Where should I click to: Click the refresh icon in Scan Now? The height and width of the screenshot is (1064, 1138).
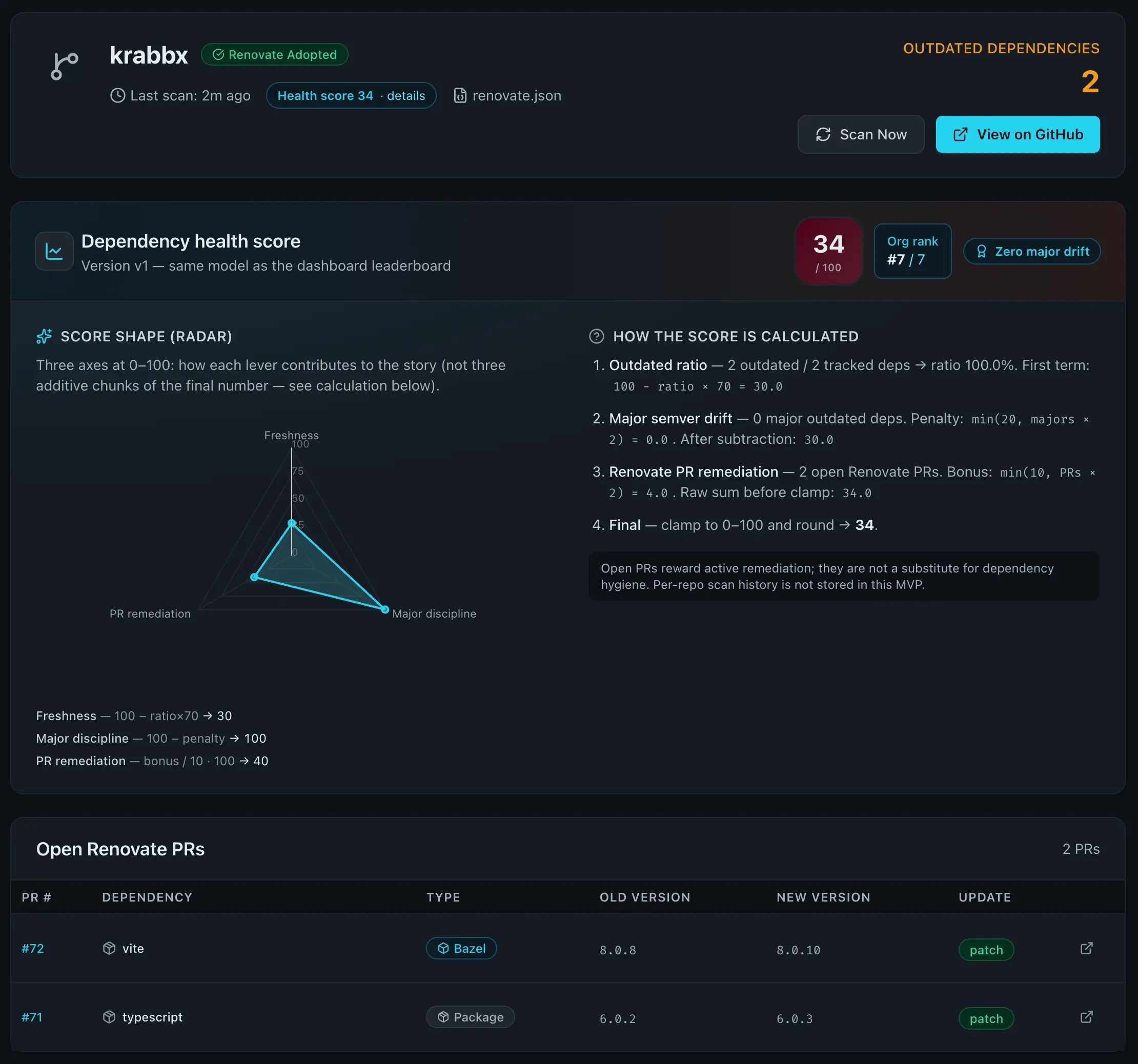click(x=823, y=134)
